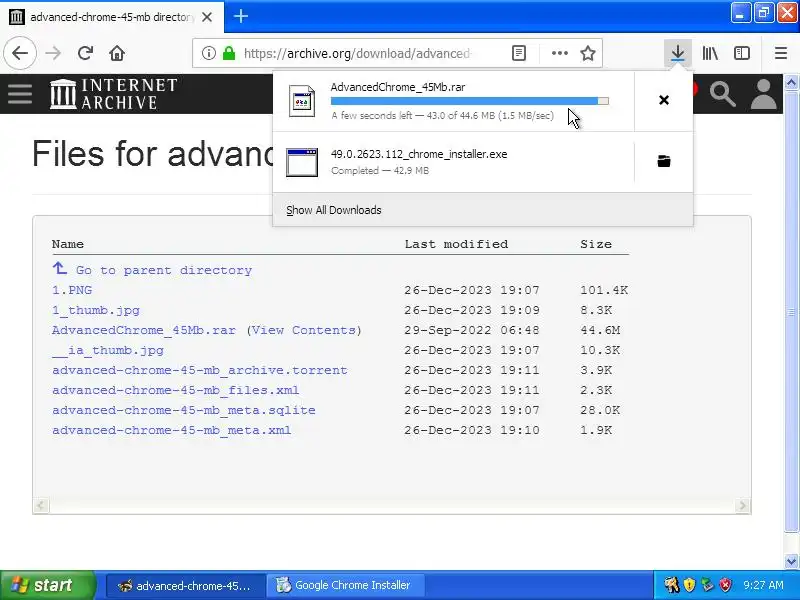This screenshot has height=600, width=800.
Task: Click AdvancedChrome_45Mb.rar file icon in downloads
Action: point(302,101)
